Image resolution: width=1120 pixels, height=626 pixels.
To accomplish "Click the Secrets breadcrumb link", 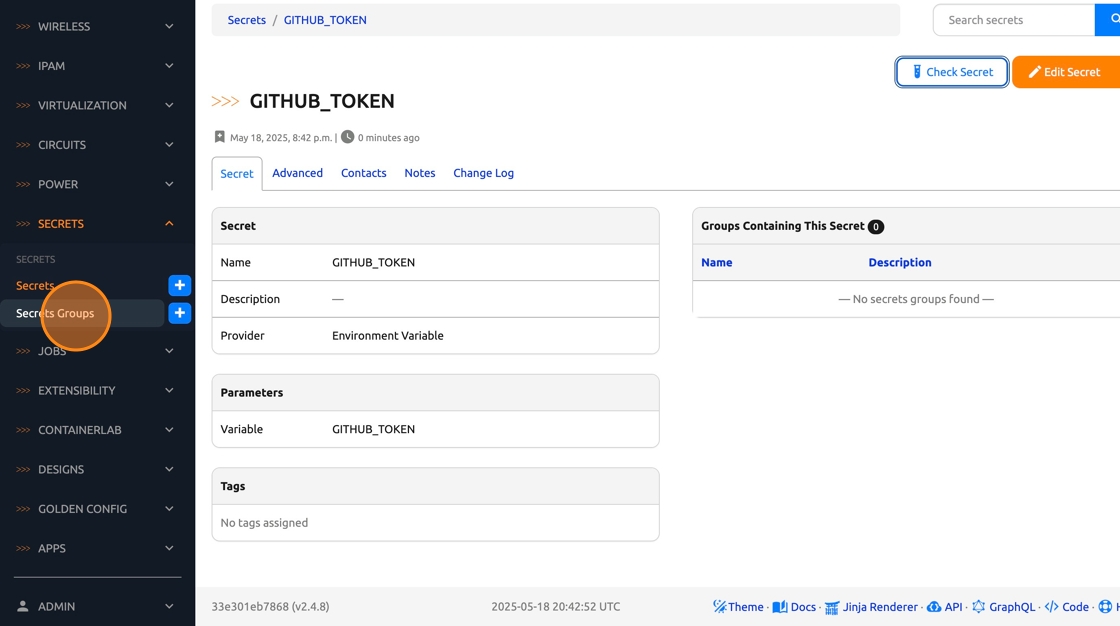I will [246, 20].
